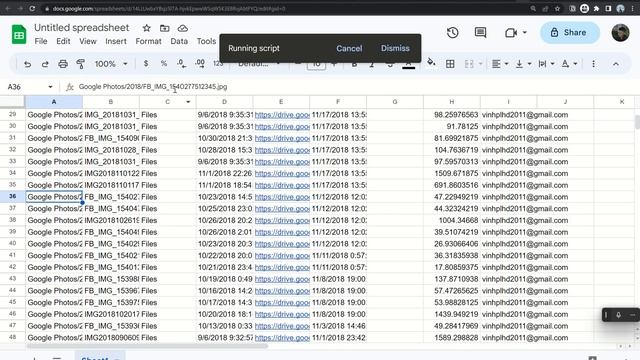The image size is (640, 360).
Task: Select row 40 header
Action: 13,244
